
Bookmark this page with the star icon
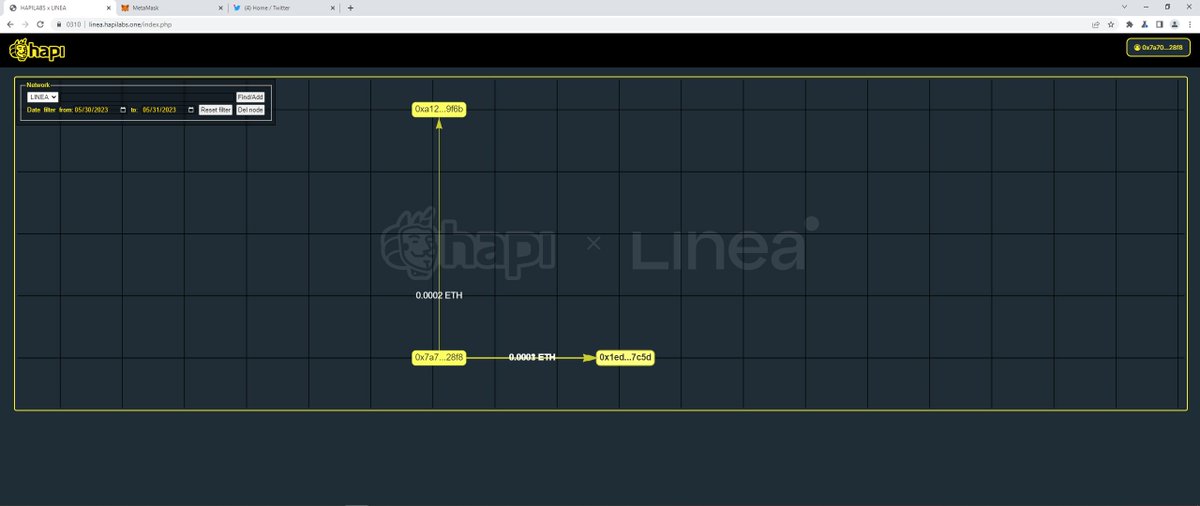click(x=1111, y=24)
